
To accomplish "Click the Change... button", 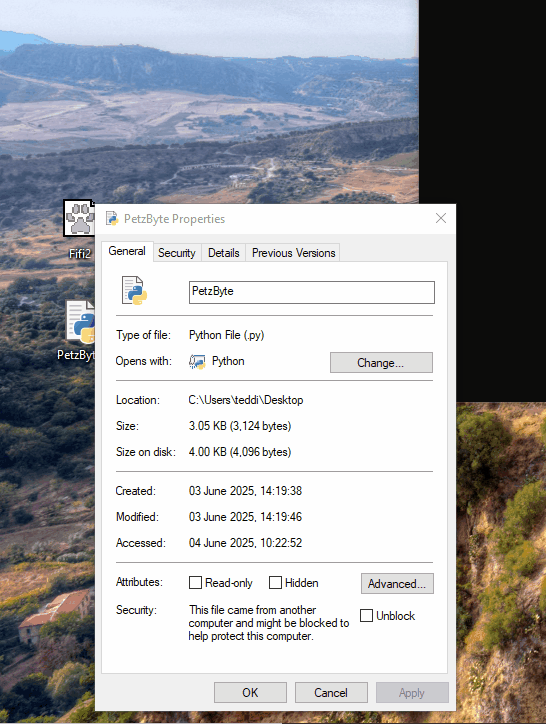I will click(x=381, y=362).
